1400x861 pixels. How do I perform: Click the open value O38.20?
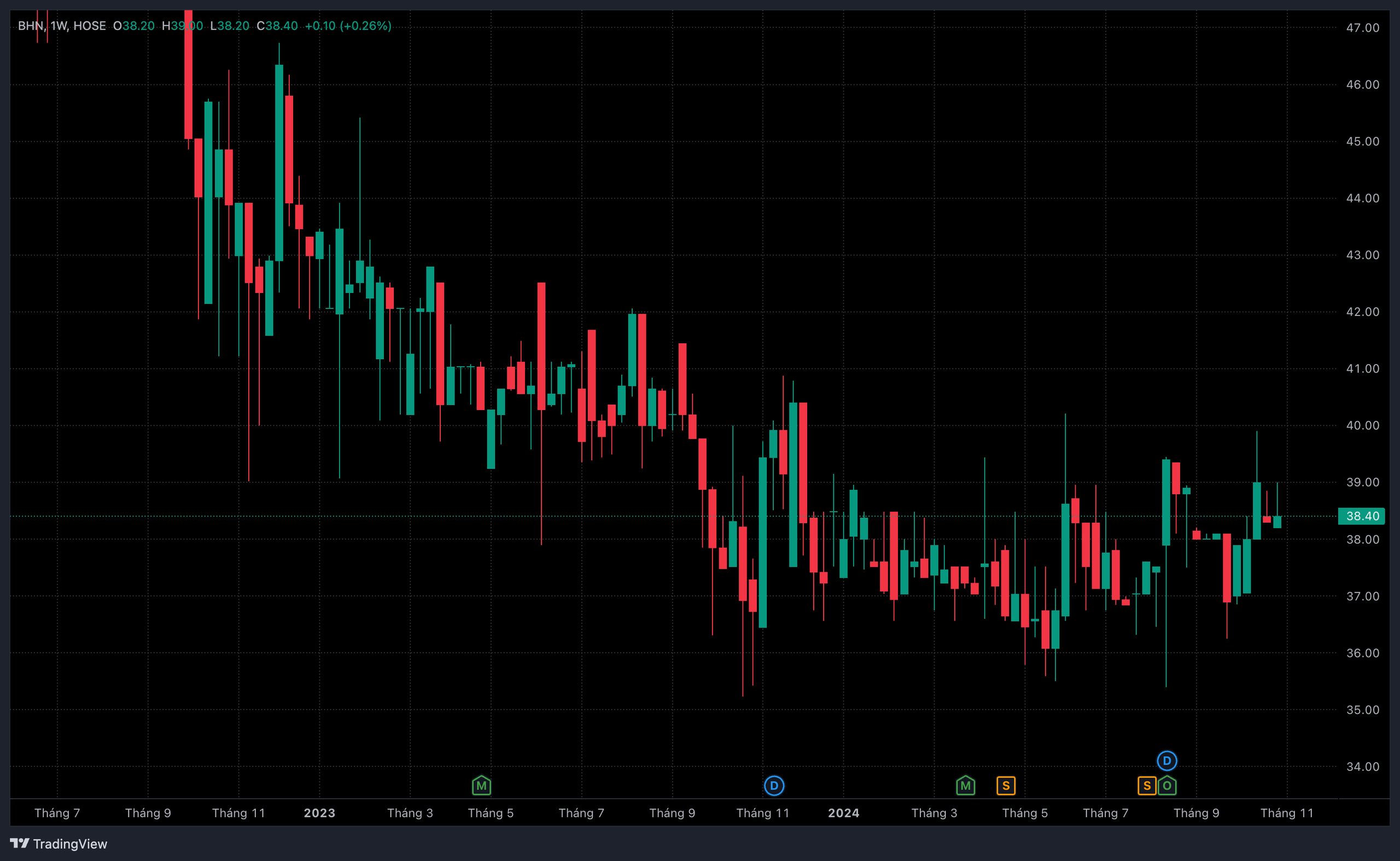pos(134,26)
